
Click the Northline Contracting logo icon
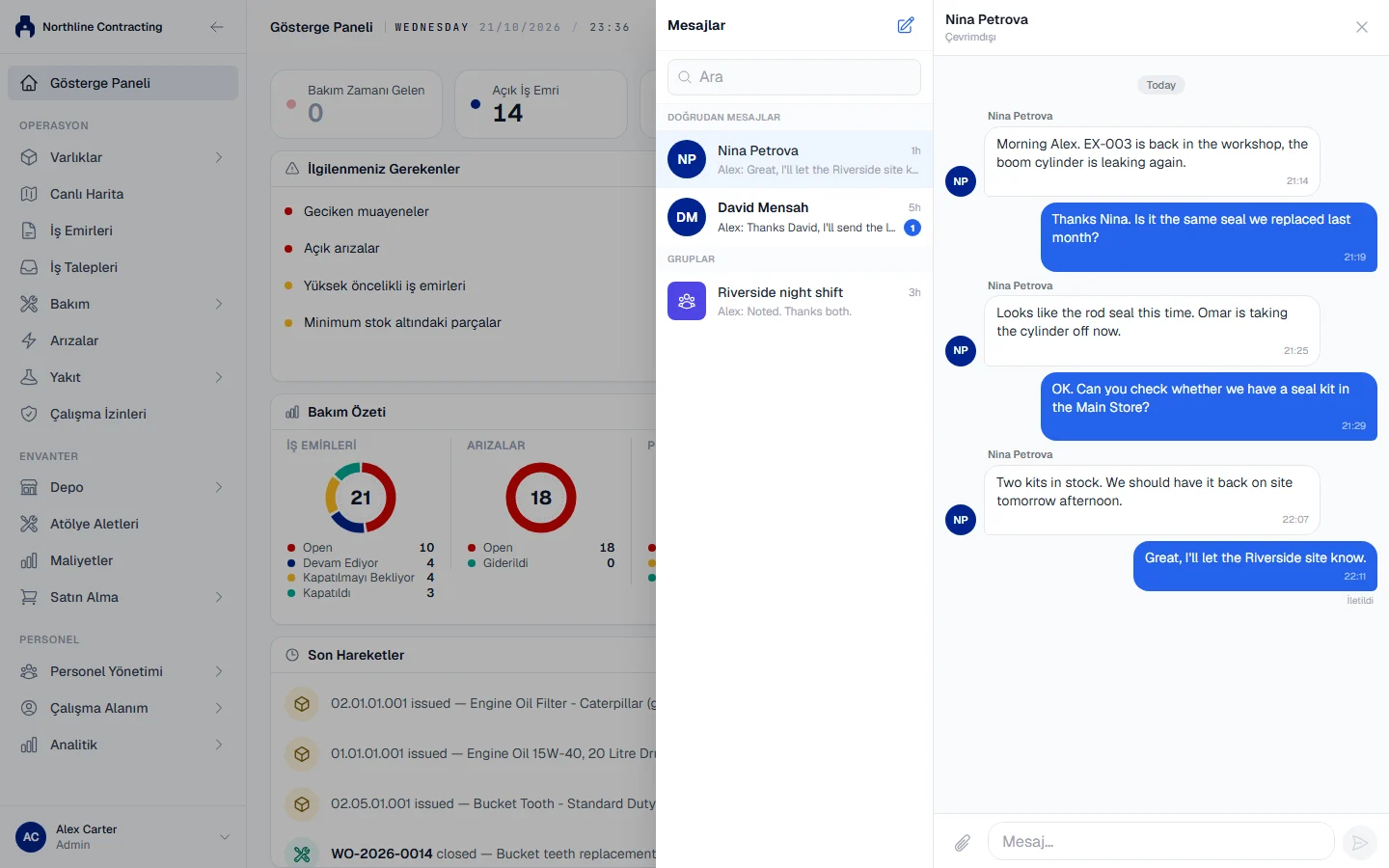tap(25, 27)
